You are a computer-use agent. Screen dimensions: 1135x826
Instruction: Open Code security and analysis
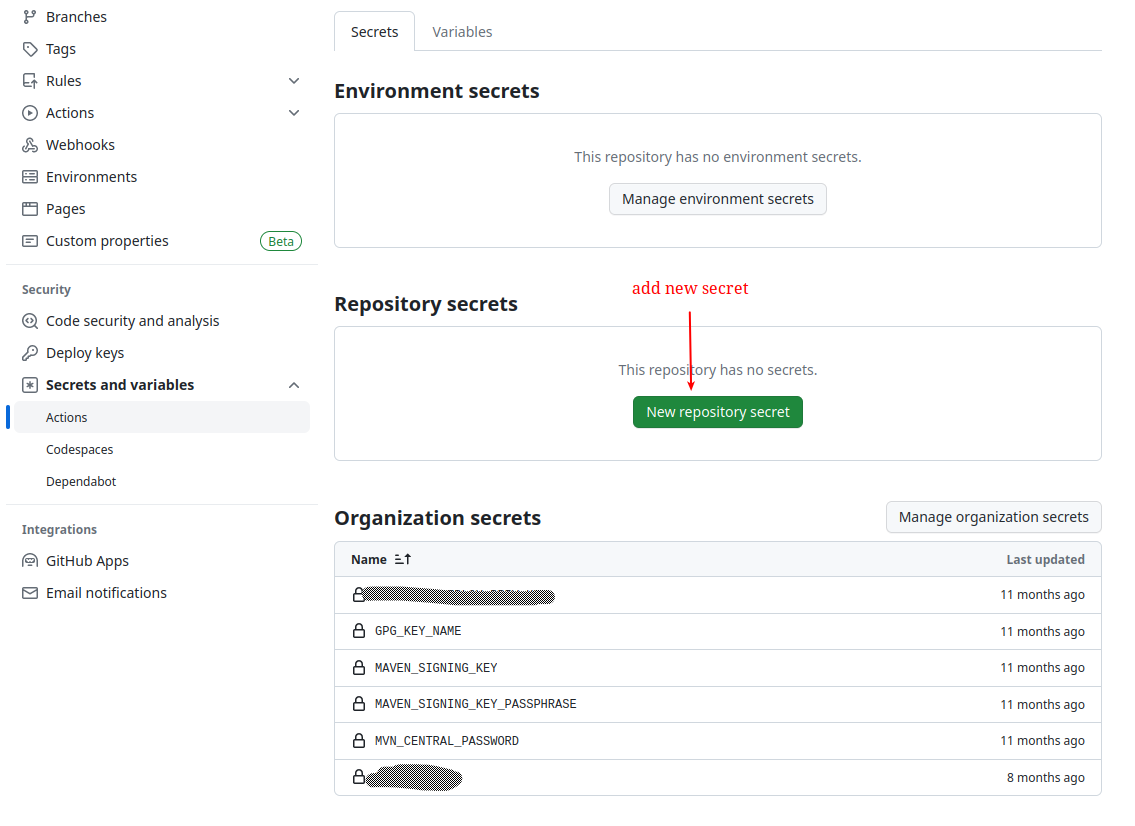click(132, 321)
